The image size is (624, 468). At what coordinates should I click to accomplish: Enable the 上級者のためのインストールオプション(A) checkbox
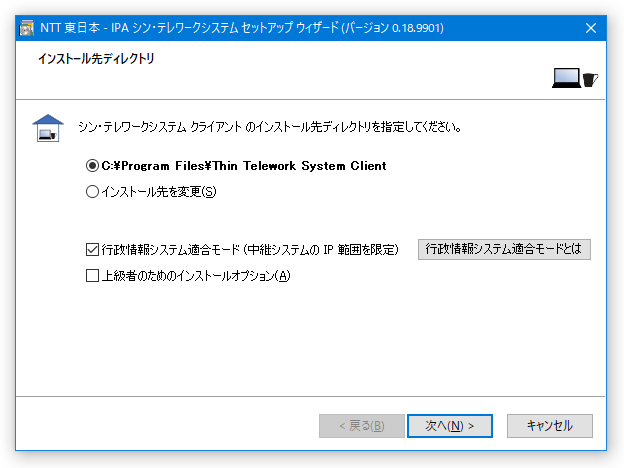92,275
